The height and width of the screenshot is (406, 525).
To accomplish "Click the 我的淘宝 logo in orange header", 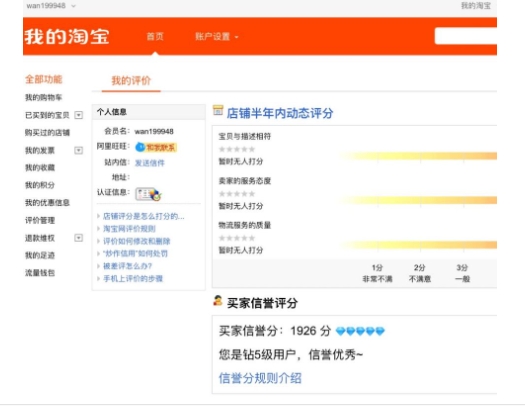I will [x=67, y=36].
